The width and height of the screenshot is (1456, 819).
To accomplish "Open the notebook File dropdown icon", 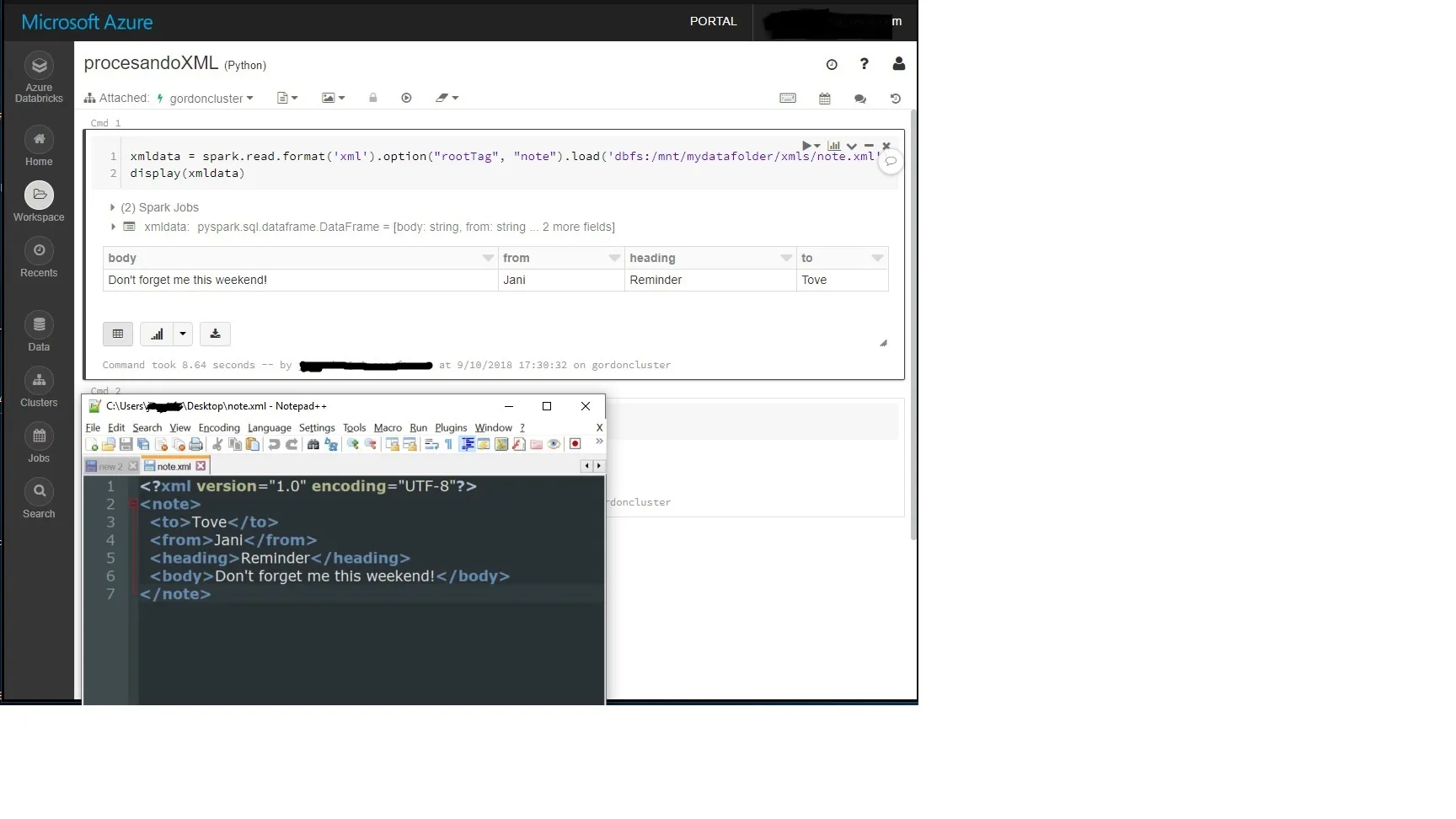I will tap(287, 98).
